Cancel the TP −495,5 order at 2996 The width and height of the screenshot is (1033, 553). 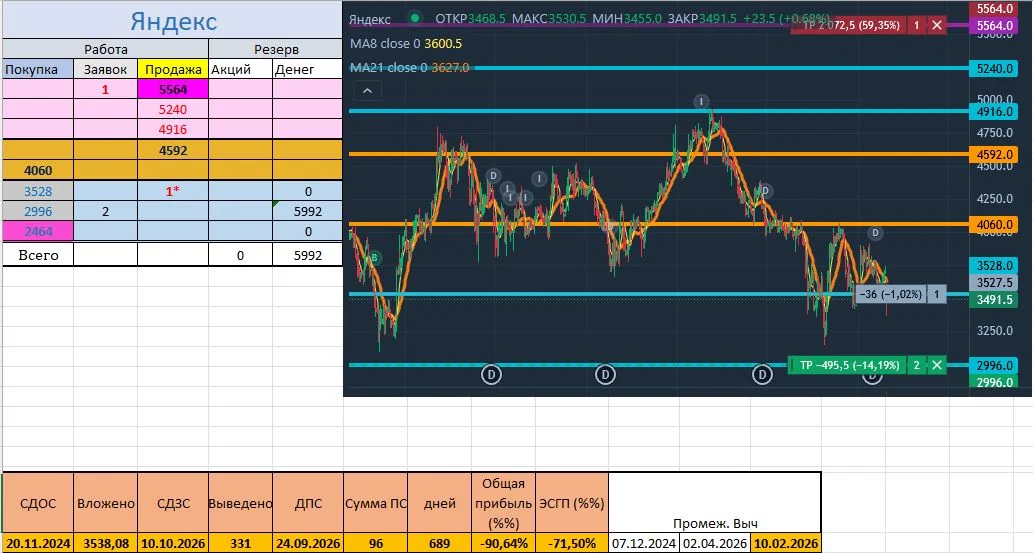(936, 364)
